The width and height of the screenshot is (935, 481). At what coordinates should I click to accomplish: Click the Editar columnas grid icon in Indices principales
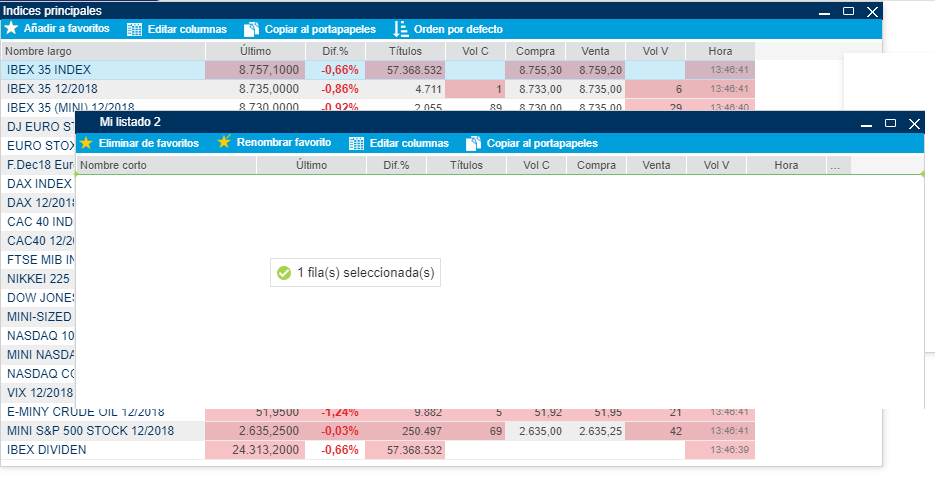tap(135, 29)
